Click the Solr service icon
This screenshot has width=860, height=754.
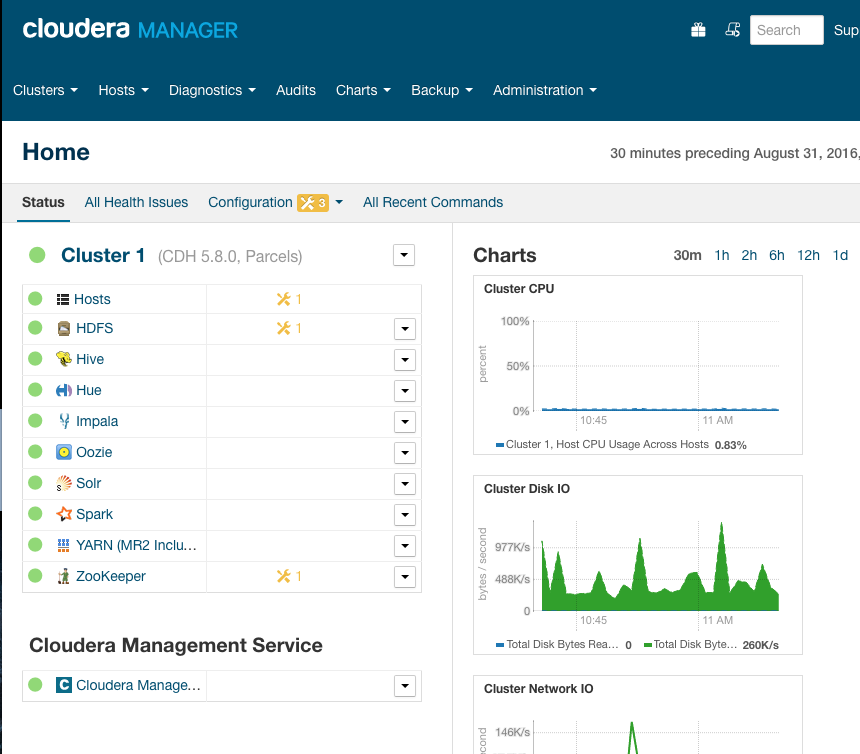[64, 483]
